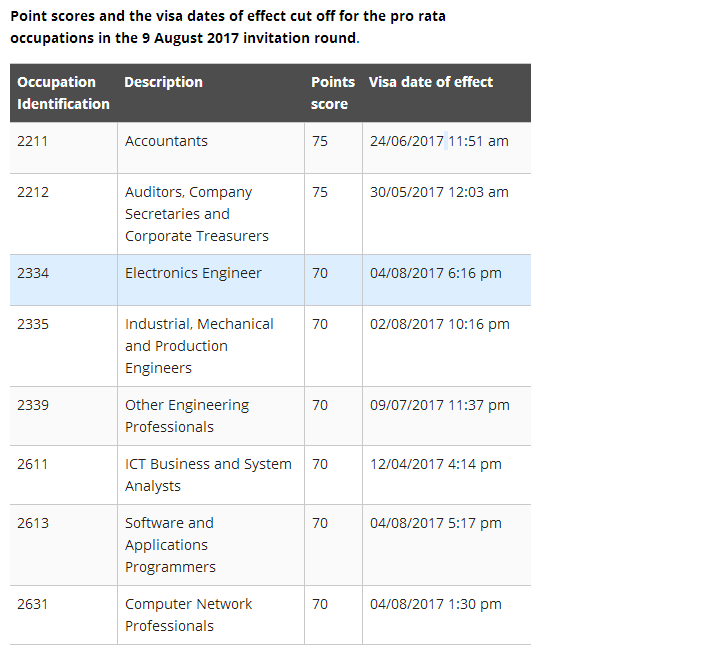Screen dimensions: 720x646
Task: Select the 30/05/2017 12:03 am date
Action: click(438, 192)
